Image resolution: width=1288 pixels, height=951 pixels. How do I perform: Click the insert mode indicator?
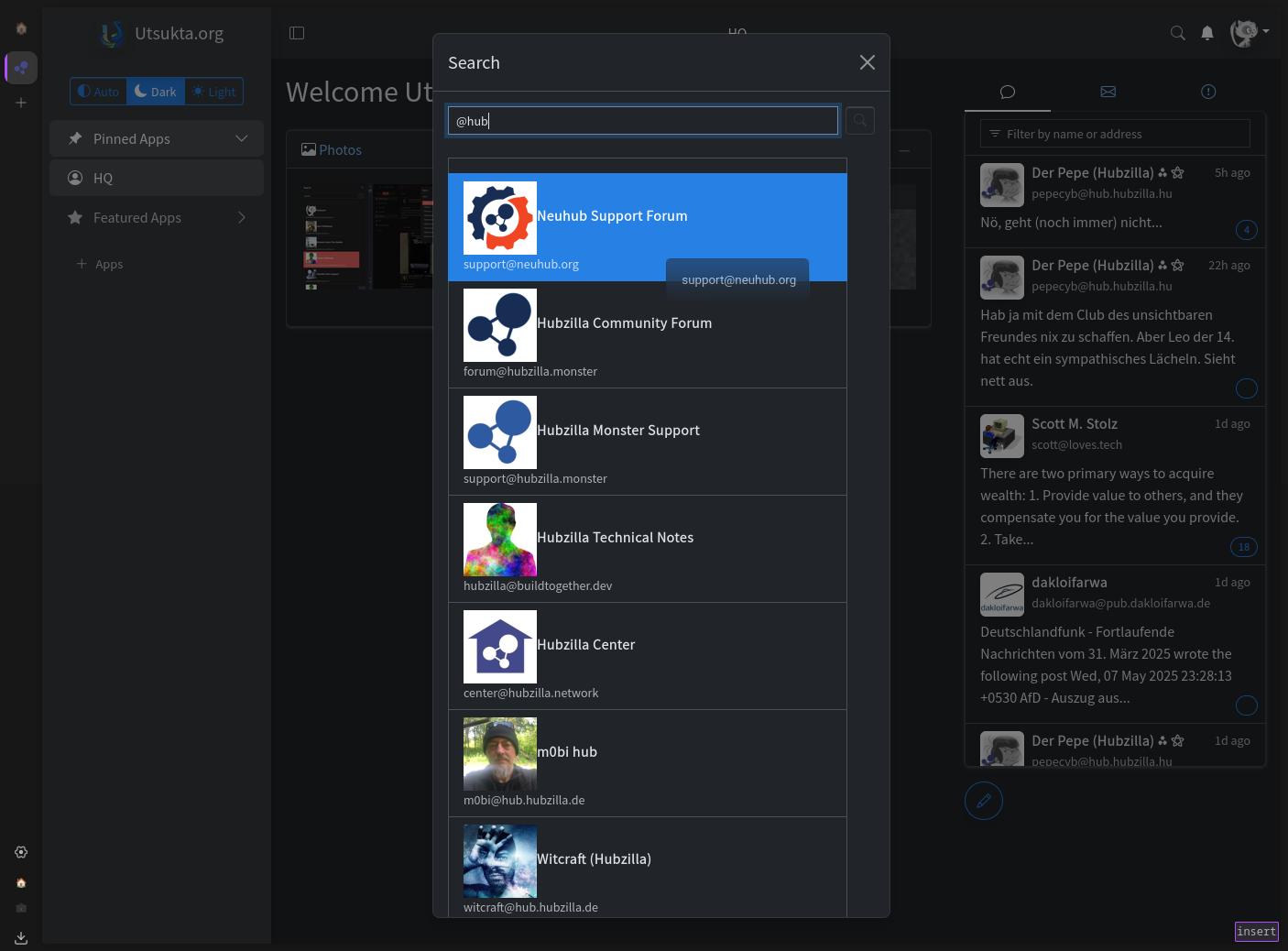[1256, 931]
